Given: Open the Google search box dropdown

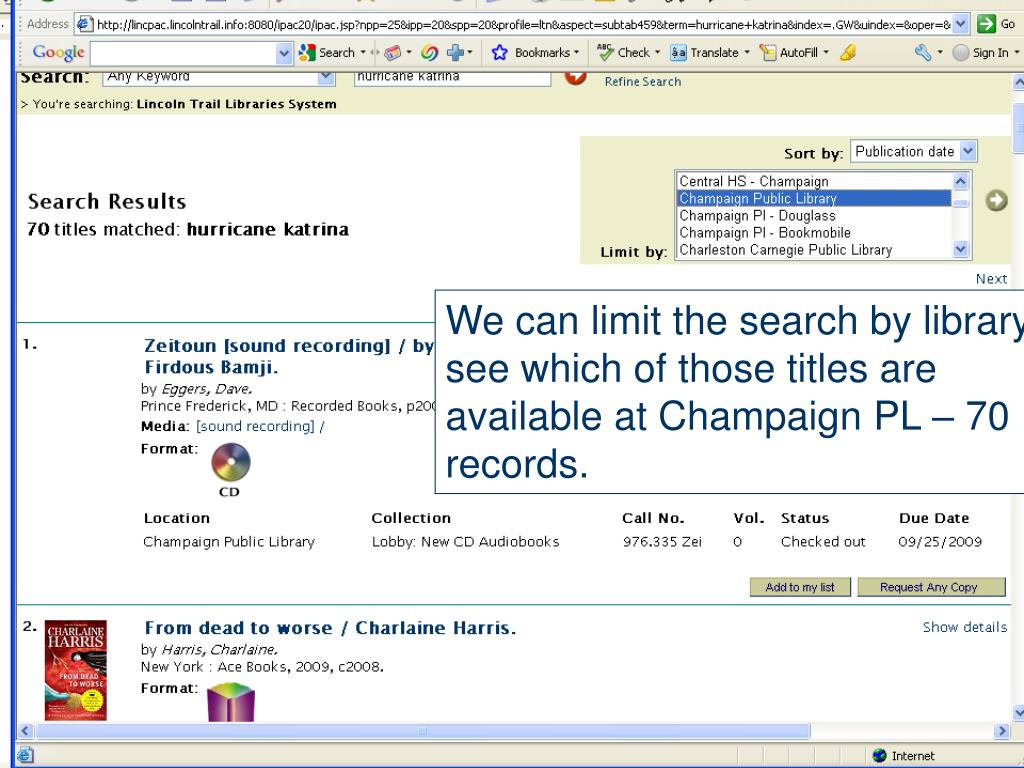Looking at the screenshot, I should pyautogui.click(x=283, y=54).
